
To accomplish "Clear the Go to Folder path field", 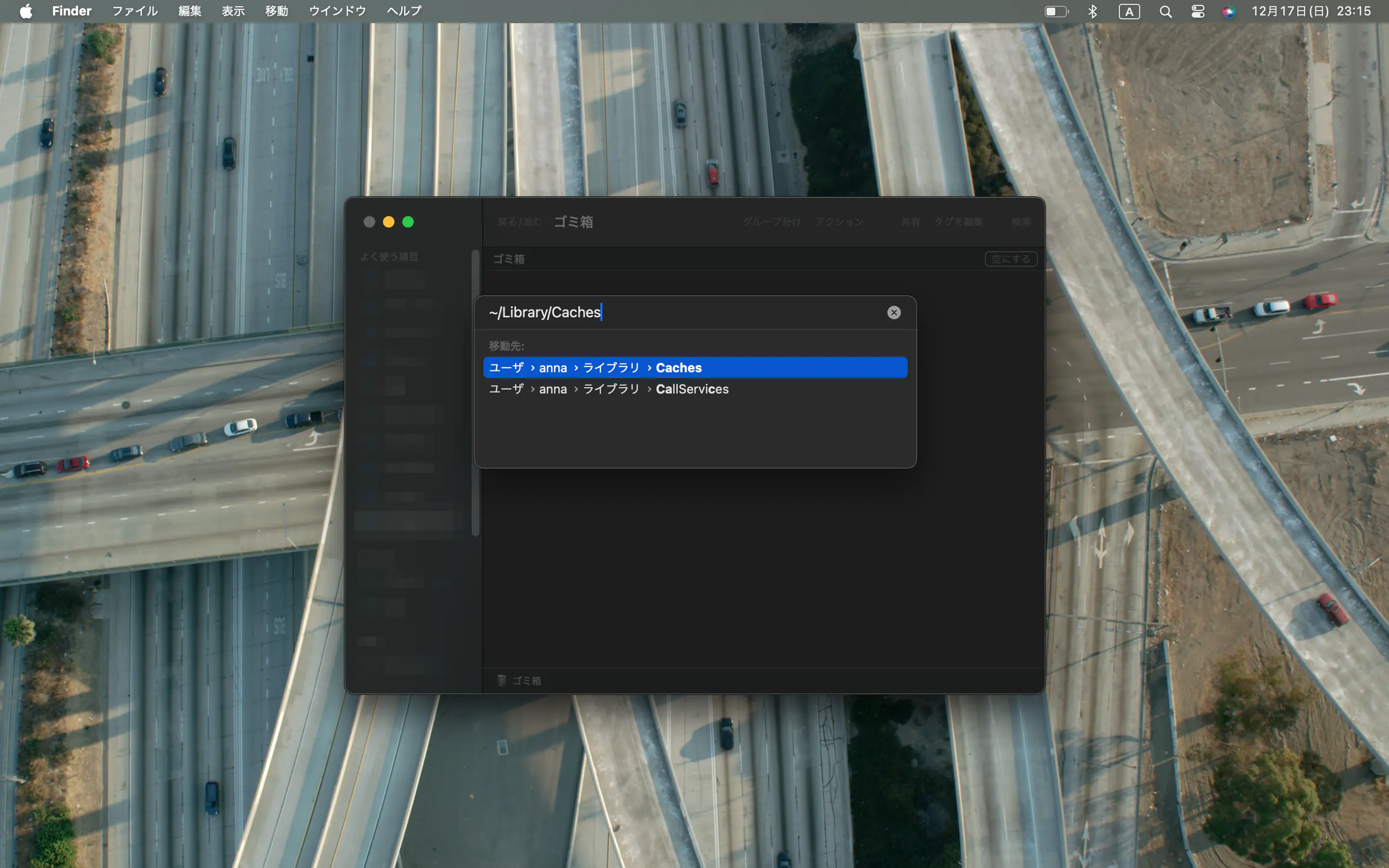I will pyautogui.click(x=894, y=312).
